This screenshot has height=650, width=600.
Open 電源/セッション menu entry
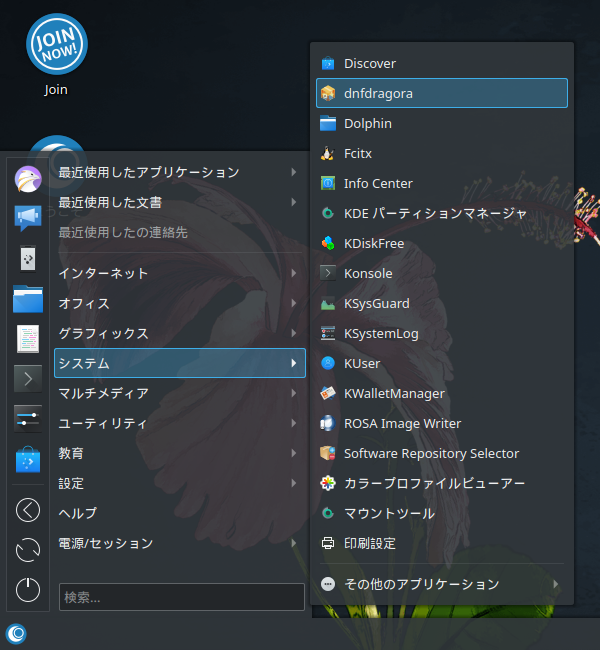180,543
